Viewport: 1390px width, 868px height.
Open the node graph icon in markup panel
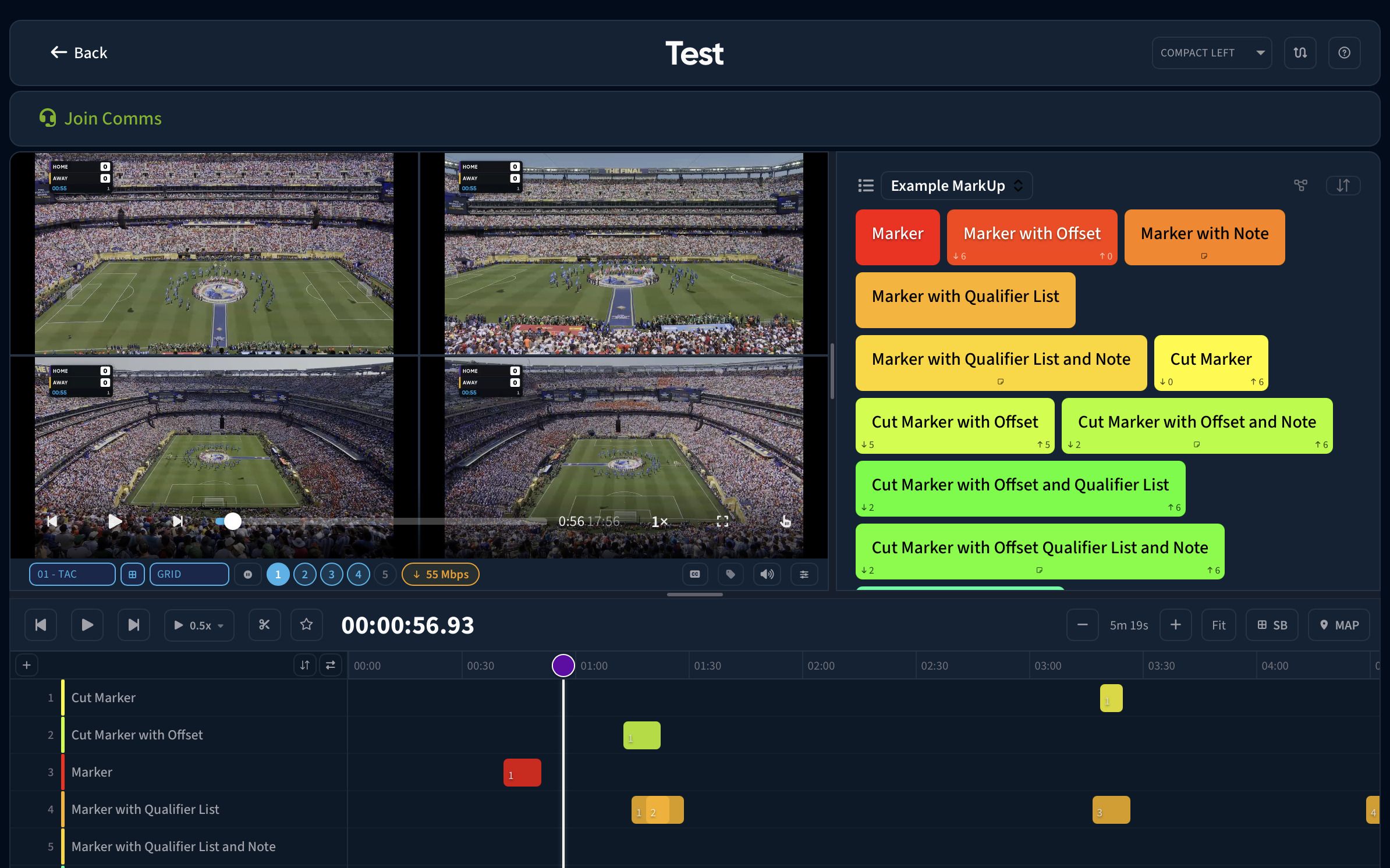(x=1300, y=186)
